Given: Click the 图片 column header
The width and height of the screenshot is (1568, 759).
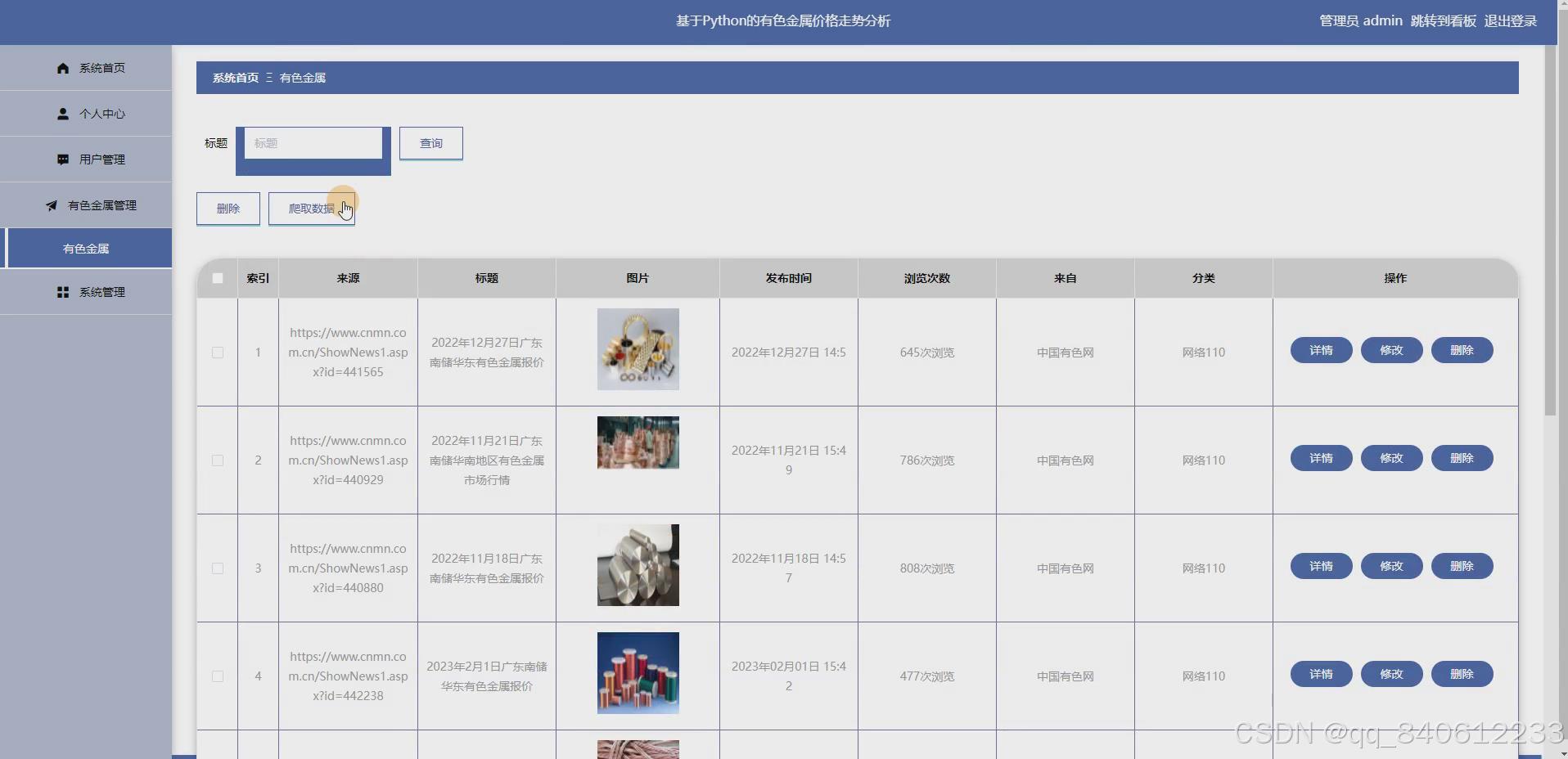Looking at the screenshot, I should point(638,278).
